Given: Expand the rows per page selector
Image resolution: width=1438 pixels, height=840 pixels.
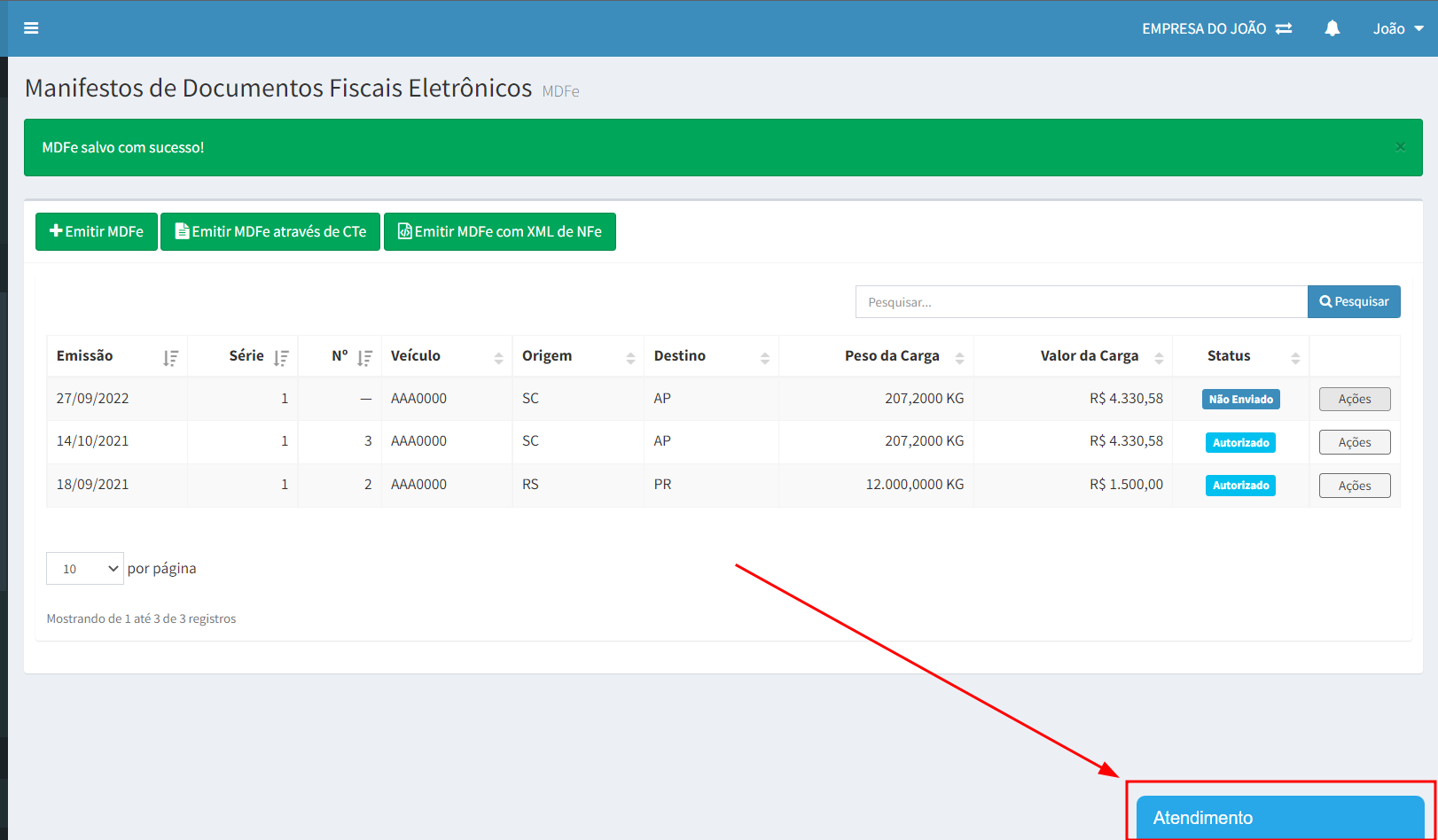Looking at the screenshot, I should tap(85, 569).
